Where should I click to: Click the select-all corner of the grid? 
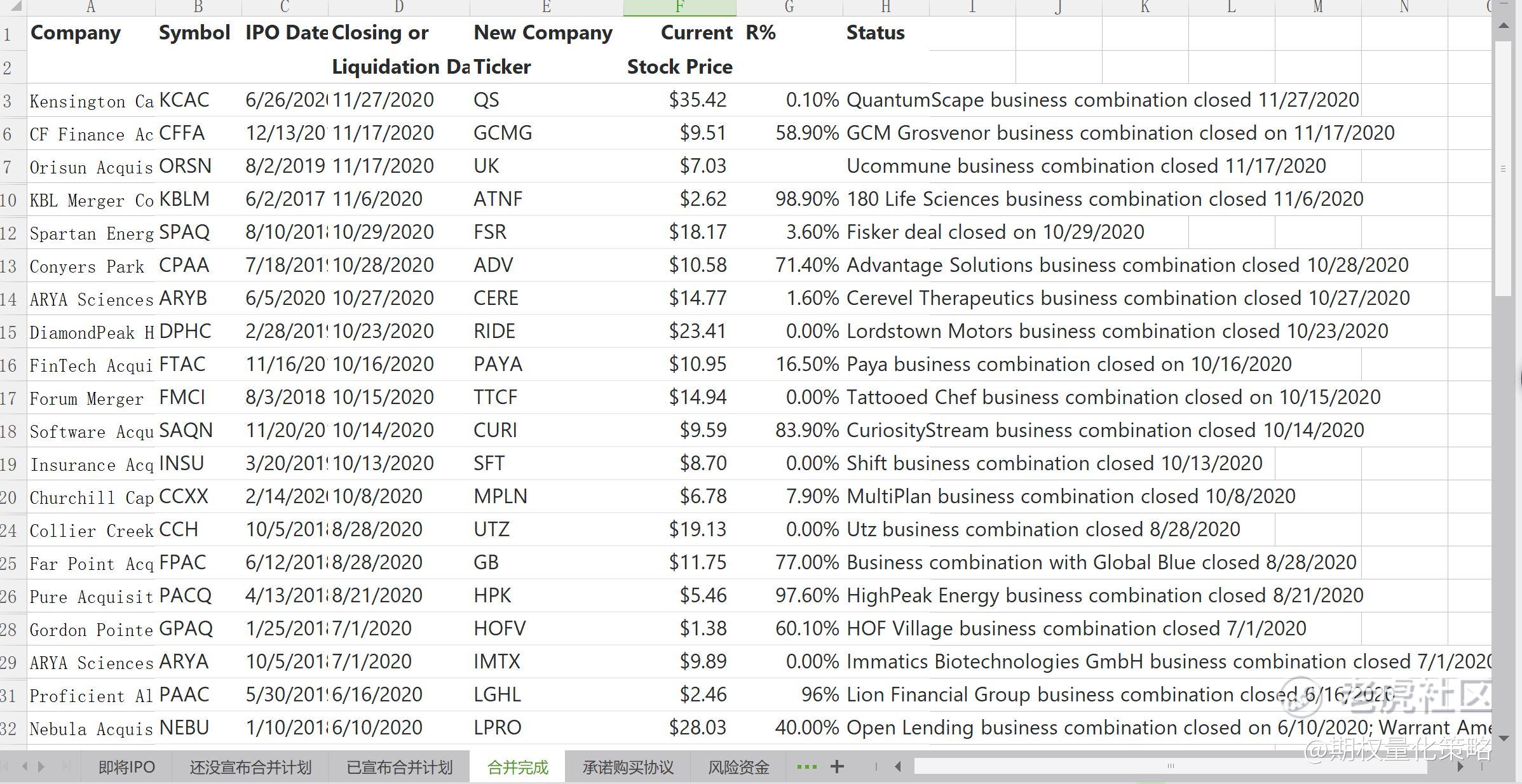(13, 8)
